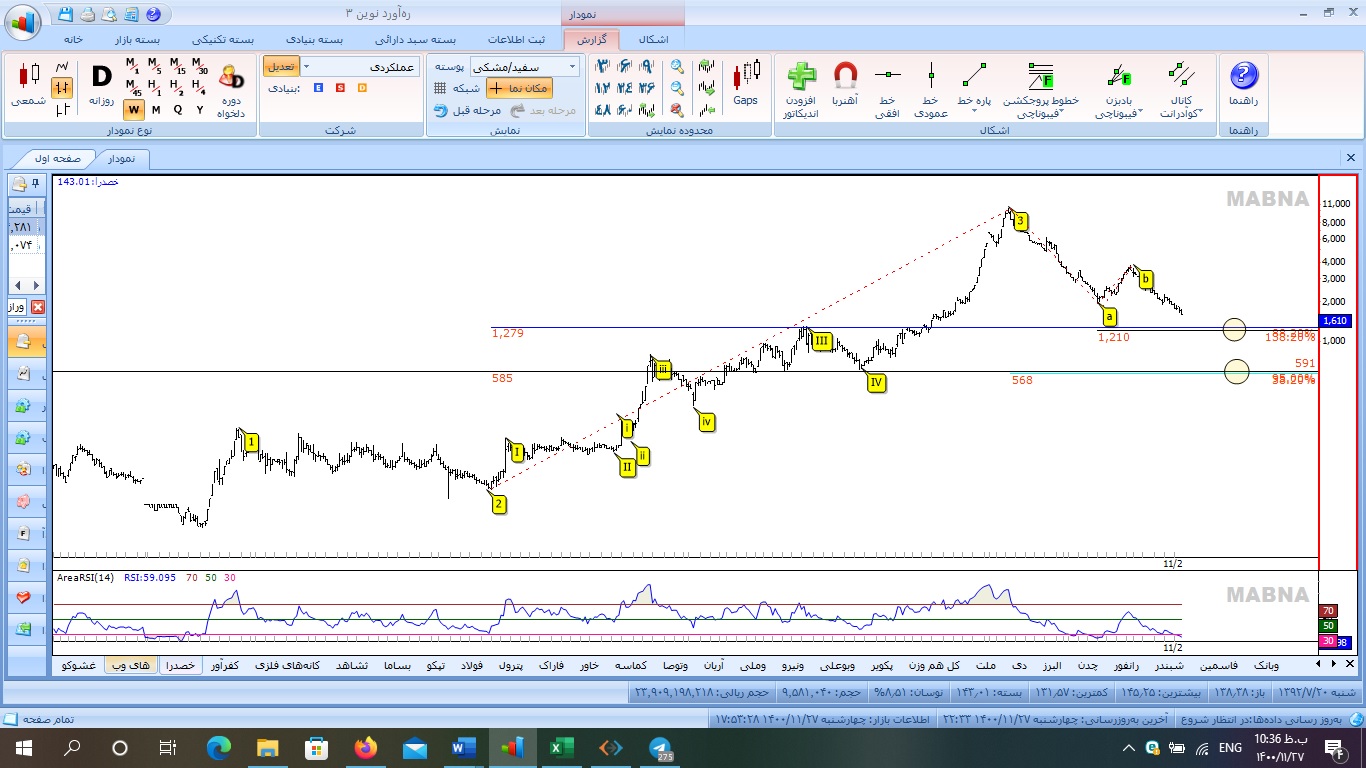Select the H1 one-hour timeframe

pyautogui.click(x=156, y=88)
